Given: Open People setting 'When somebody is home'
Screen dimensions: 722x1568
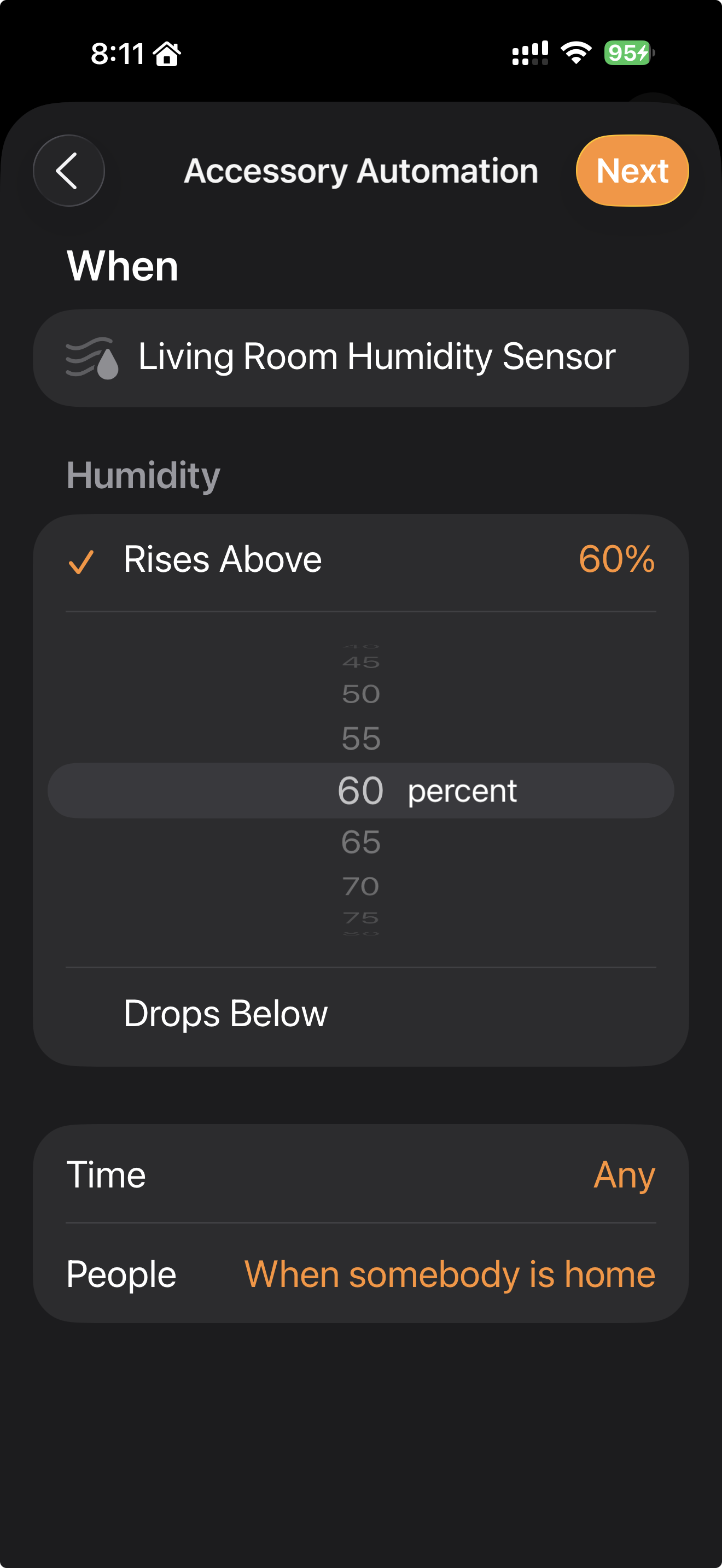Looking at the screenshot, I should [360, 1274].
